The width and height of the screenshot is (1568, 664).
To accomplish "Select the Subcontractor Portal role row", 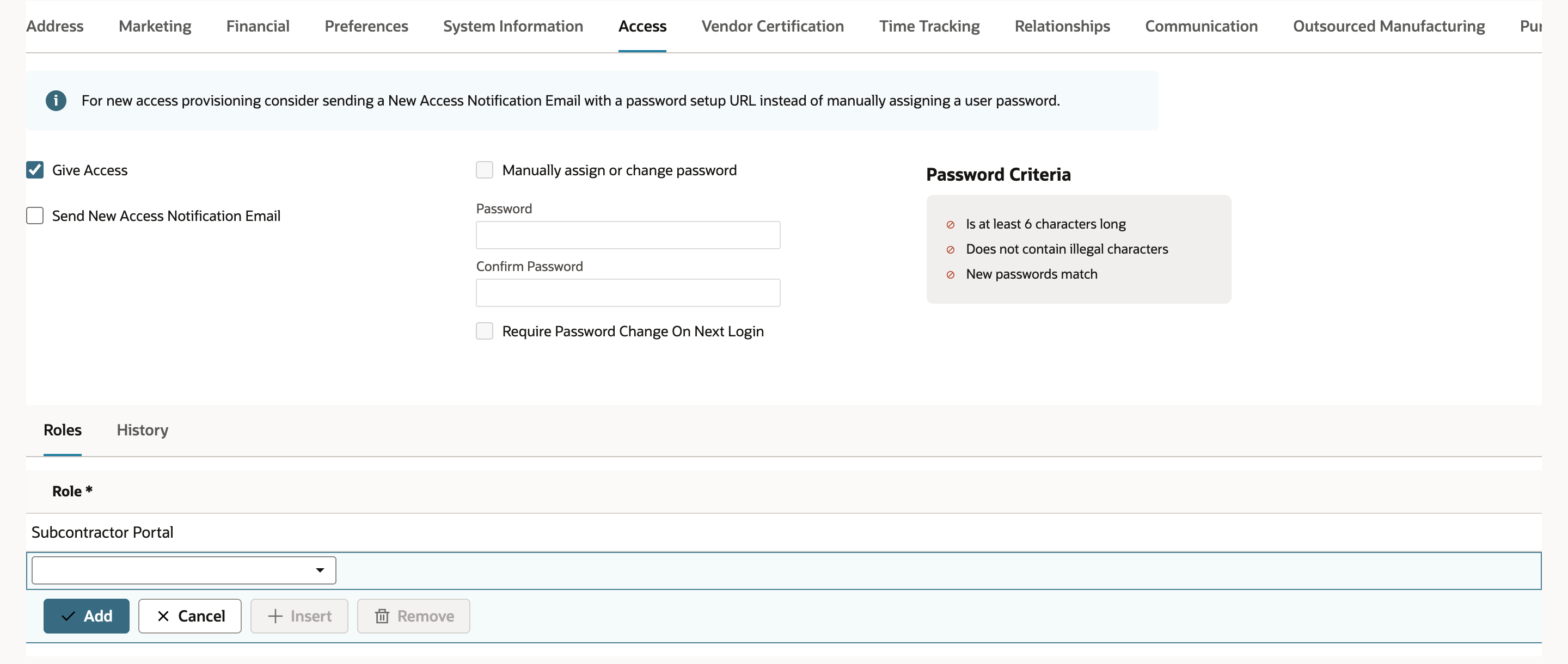I will point(784,532).
